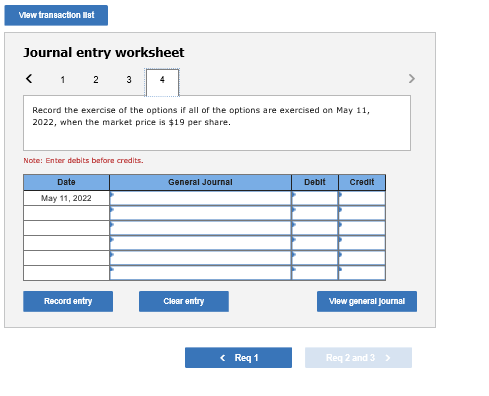Viewport: 489px width, 396px height.
Task: Click the May 11, 2022 date cell
Action: click(x=66, y=198)
